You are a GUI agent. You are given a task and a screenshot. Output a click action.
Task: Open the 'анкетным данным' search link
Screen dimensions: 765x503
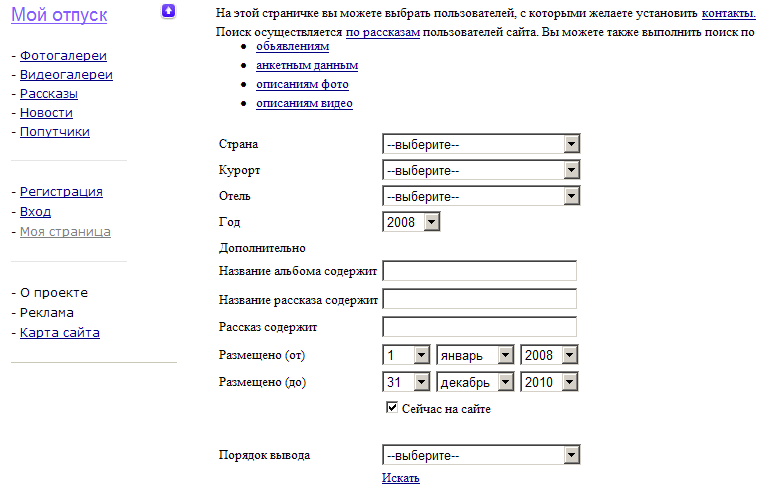click(307, 65)
